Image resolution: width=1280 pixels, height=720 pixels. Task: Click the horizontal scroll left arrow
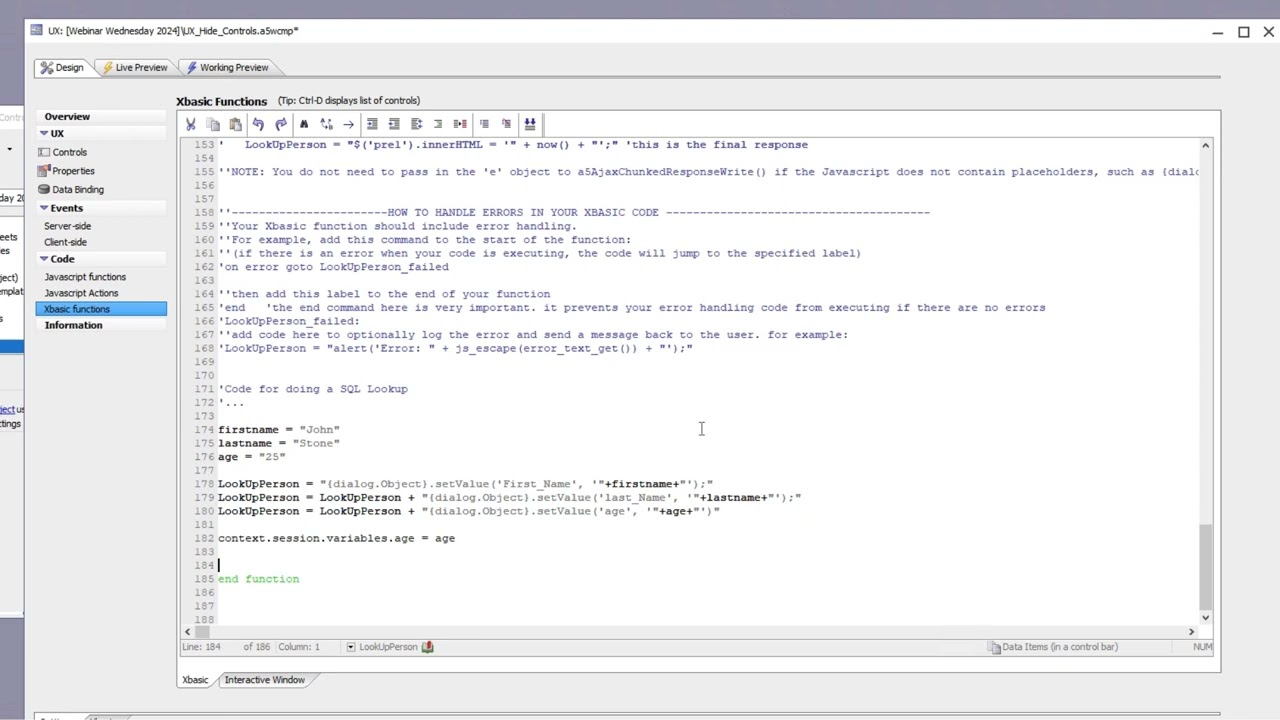coord(186,632)
